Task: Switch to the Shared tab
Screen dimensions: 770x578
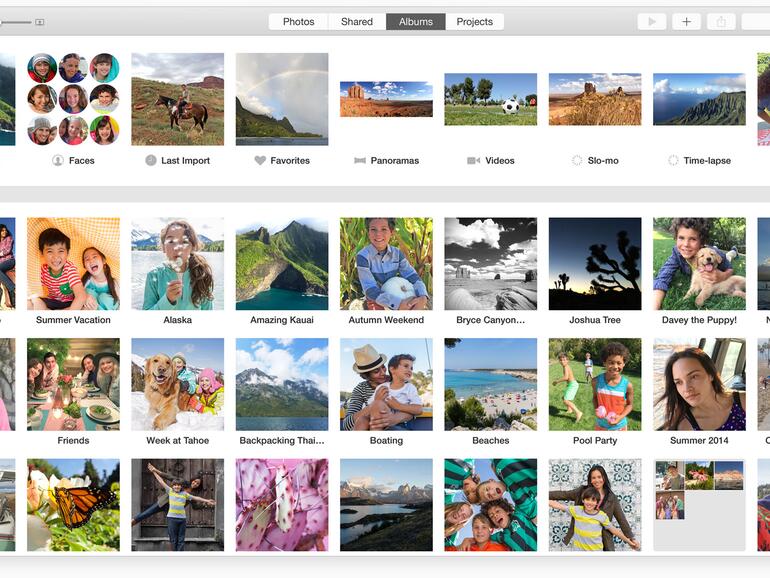Action: (x=357, y=22)
